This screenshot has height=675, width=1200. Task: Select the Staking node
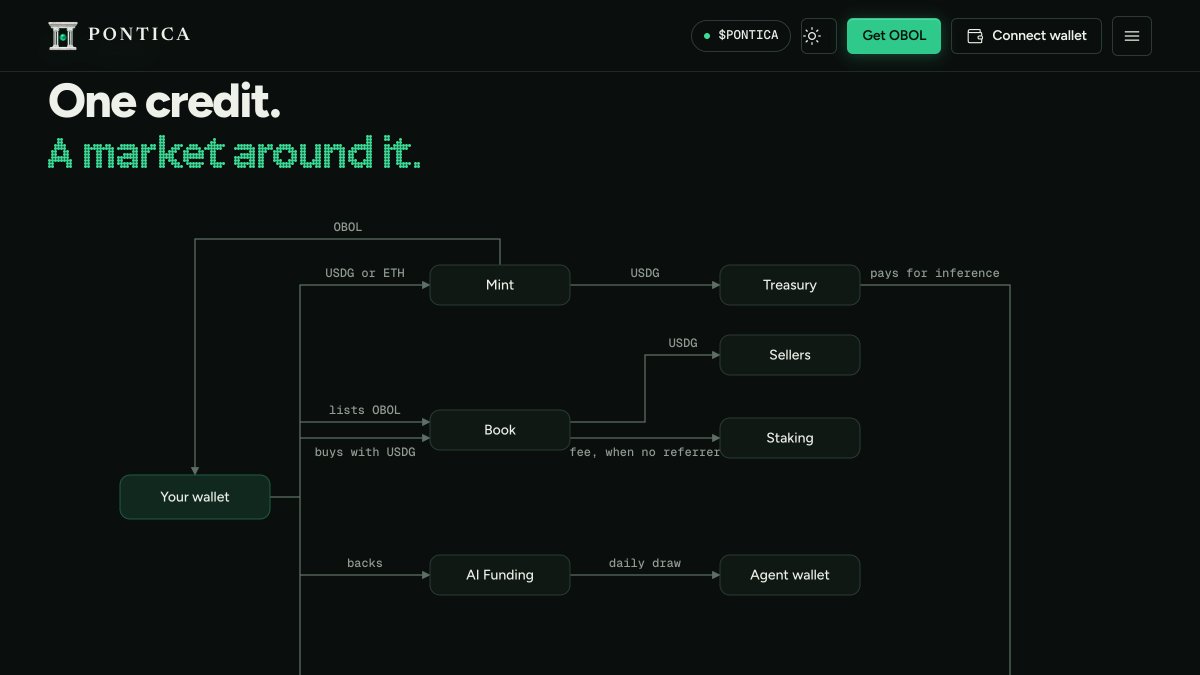(790, 438)
